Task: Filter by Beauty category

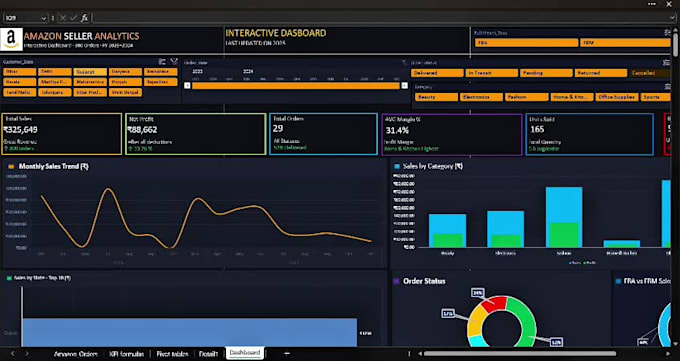Action: (x=436, y=97)
